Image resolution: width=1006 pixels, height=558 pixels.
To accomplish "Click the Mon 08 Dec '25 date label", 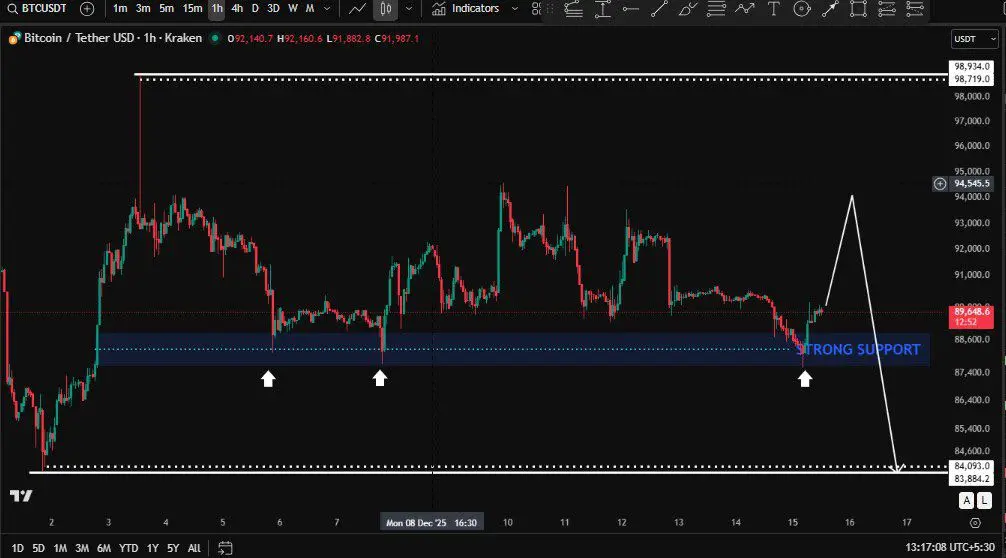I will [x=432, y=523].
